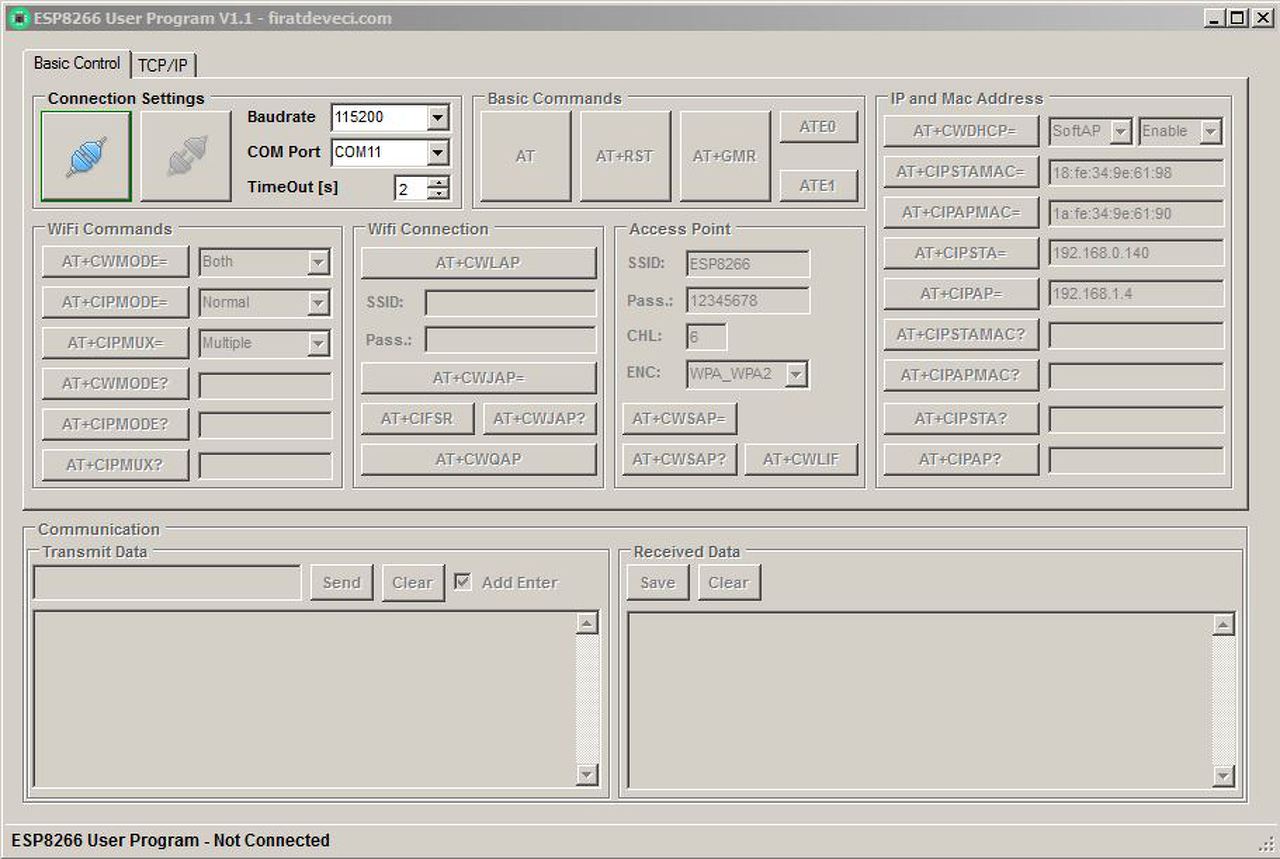This screenshot has width=1280, height=859.
Task: Click the AT+CIPMODE= set button
Action: tap(115, 302)
